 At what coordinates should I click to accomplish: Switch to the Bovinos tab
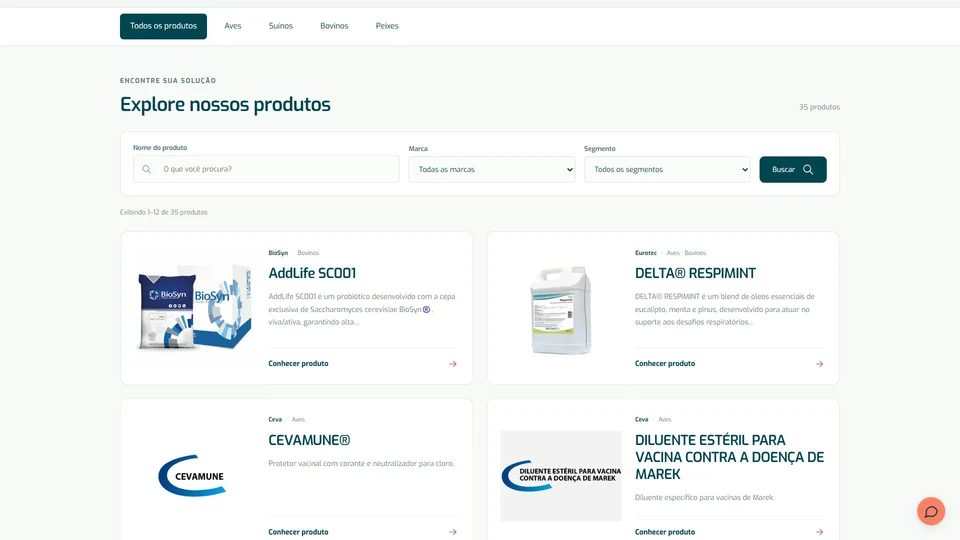[334, 26]
